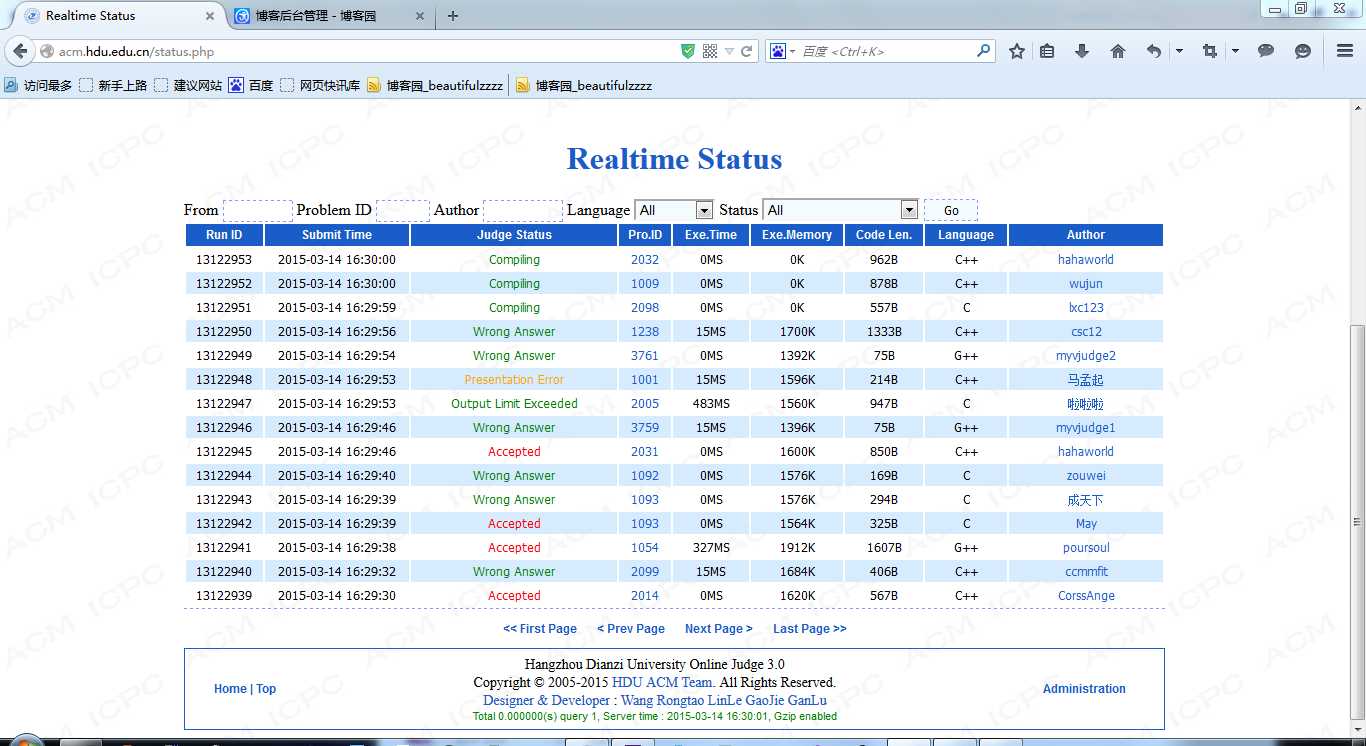
Task: Open problem 3761 link
Action: (645, 356)
